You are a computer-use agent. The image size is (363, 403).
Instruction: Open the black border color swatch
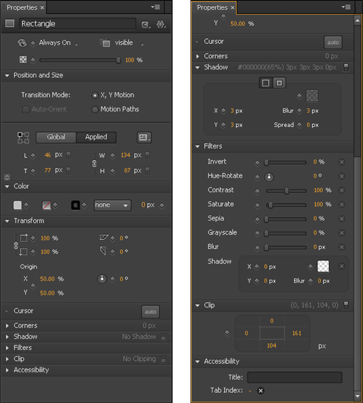tap(75, 205)
